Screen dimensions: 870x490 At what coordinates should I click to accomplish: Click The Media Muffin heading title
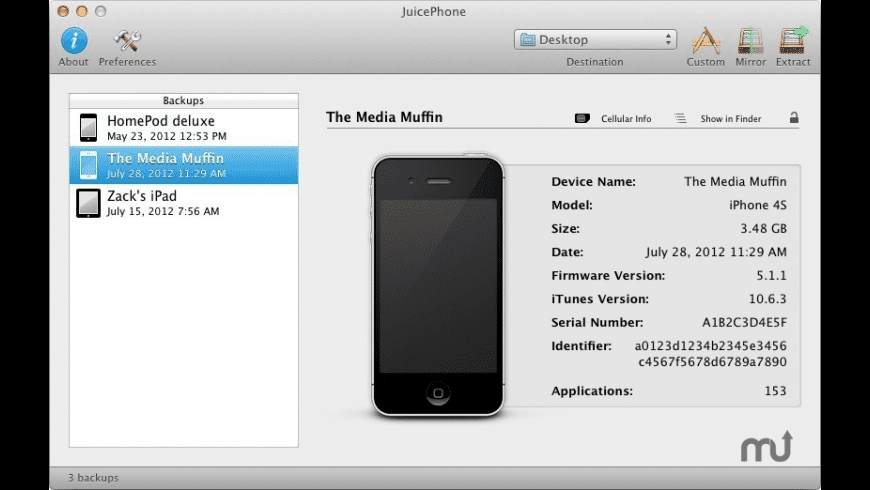click(x=385, y=117)
